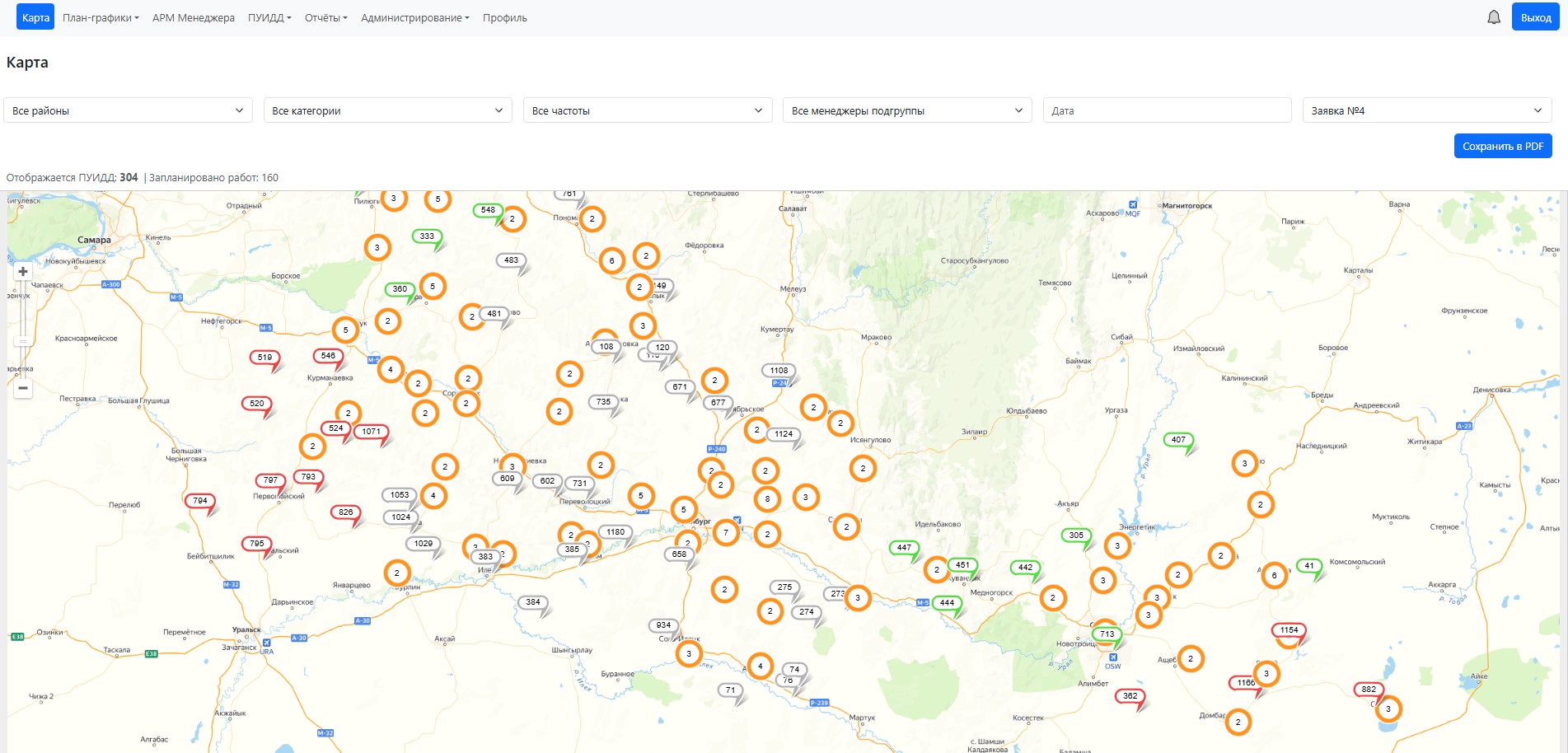Click the red marker labeled 794

(200, 501)
